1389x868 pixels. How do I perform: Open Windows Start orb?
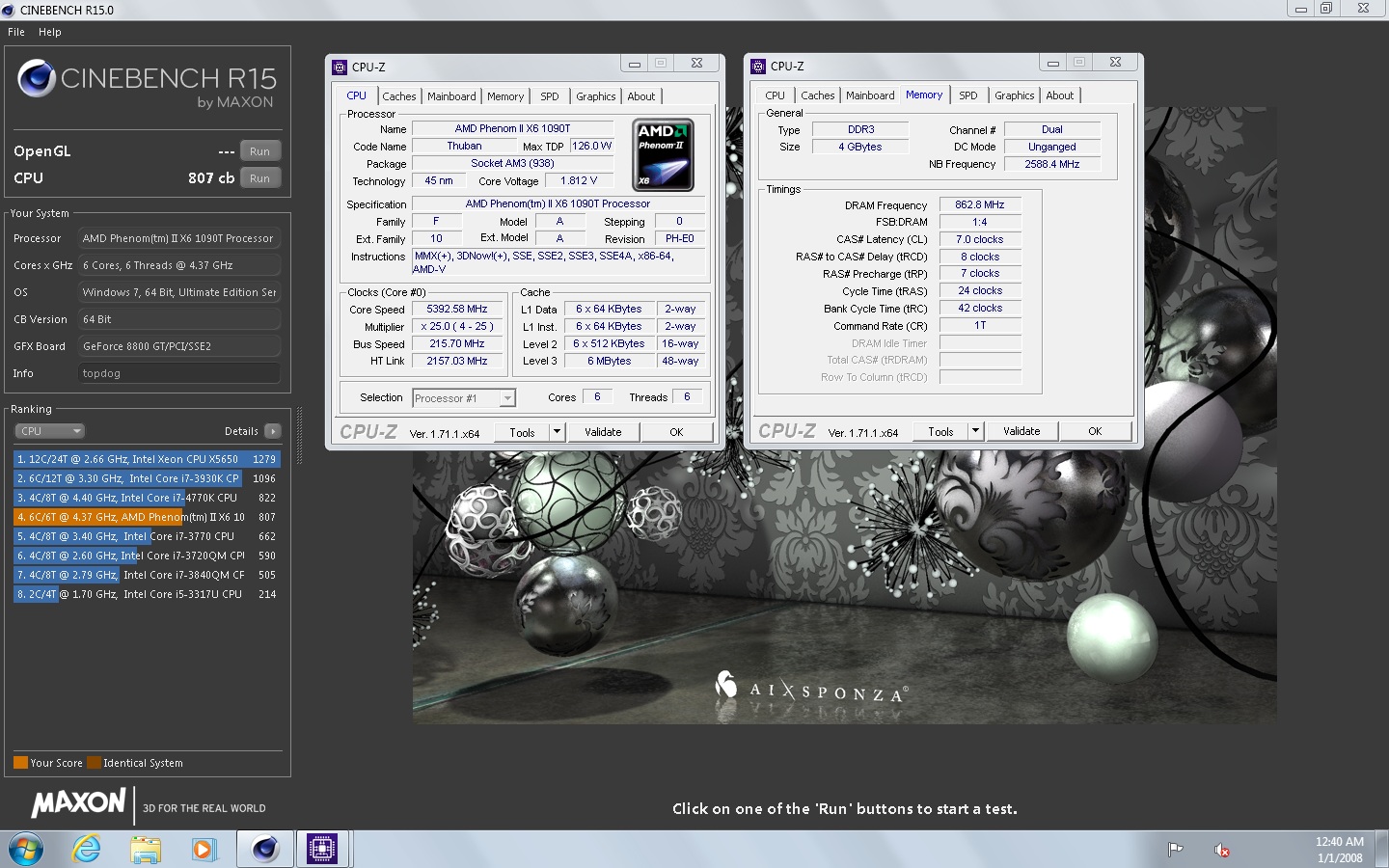pyautogui.click(x=26, y=850)
